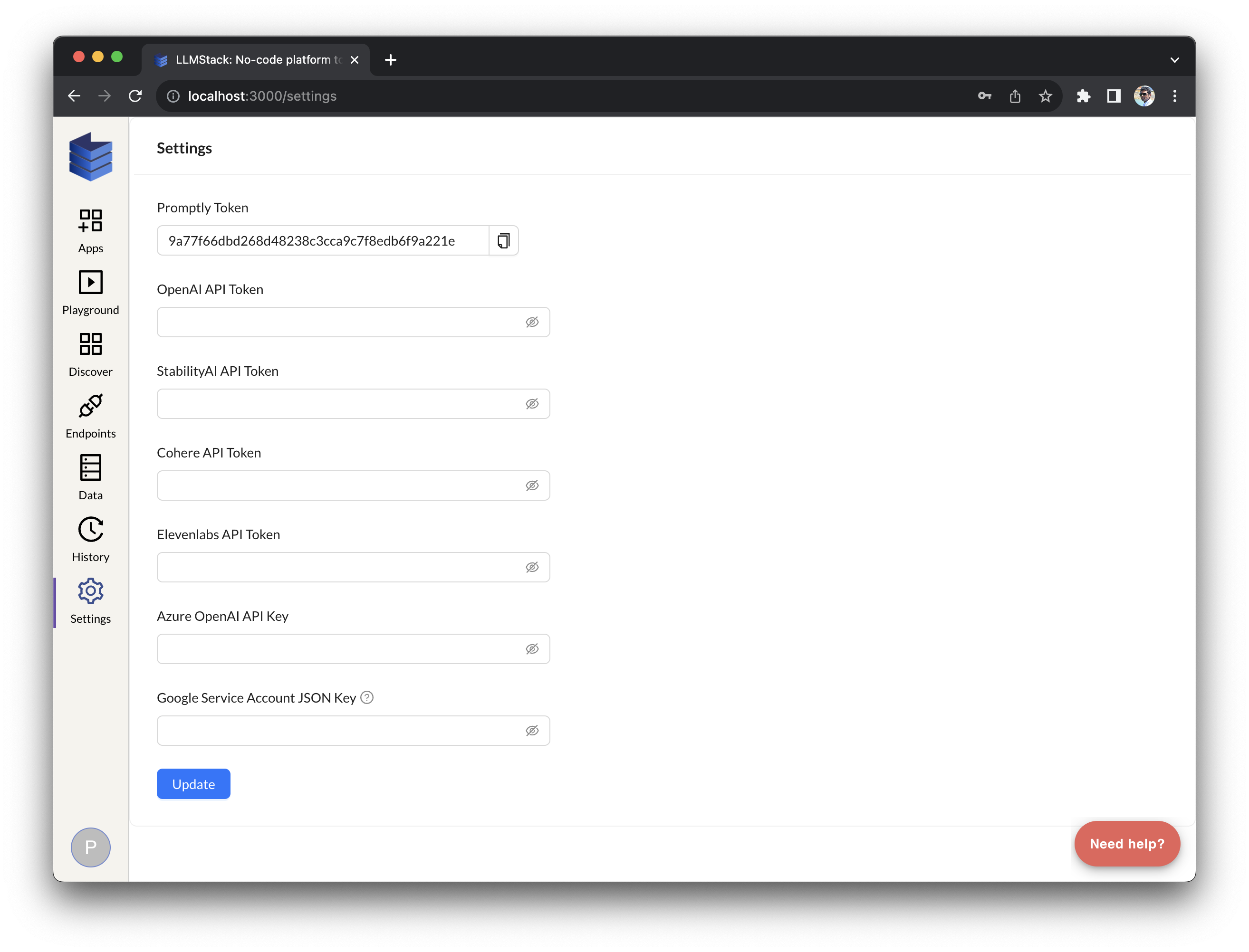Click the Settings menu item
The height and width of the screenshot is (952, 1249).
tap(90, 601)
